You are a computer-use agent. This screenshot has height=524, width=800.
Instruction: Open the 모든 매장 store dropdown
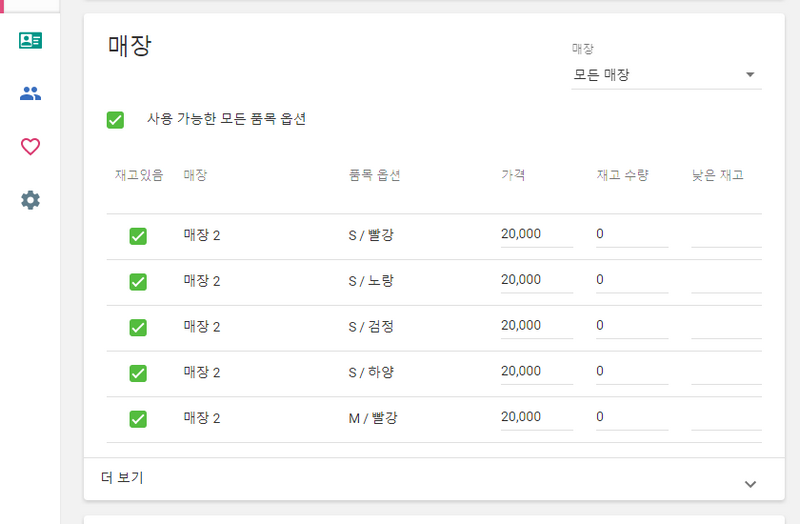click(x=665, y=75)
